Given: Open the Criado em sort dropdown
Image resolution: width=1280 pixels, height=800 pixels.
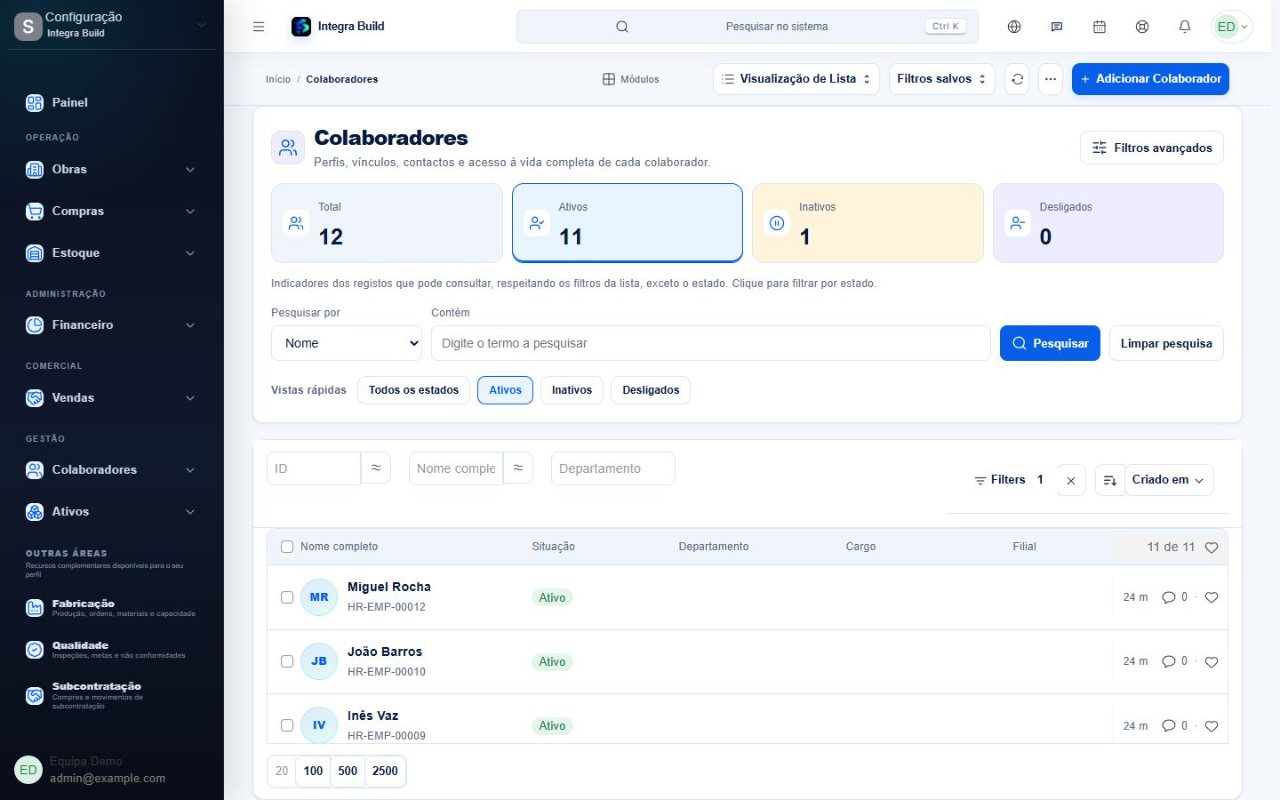Looking at the screenshot, I should (1169, 481).
